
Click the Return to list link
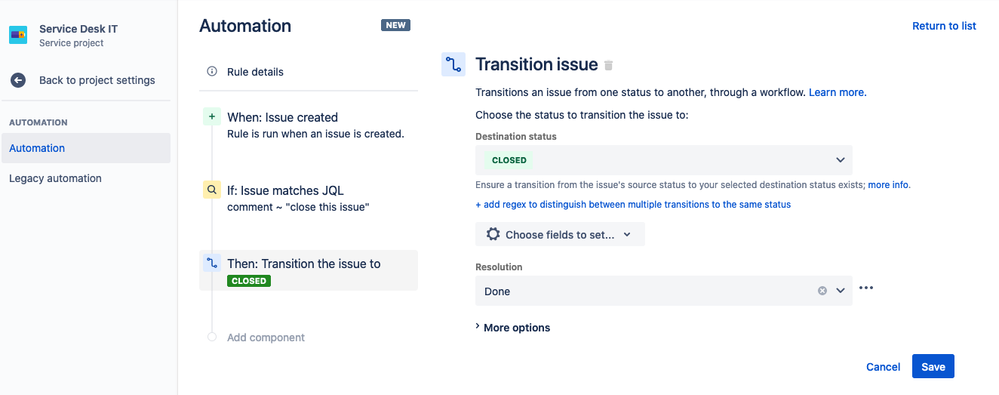click(x=944, y=26)
